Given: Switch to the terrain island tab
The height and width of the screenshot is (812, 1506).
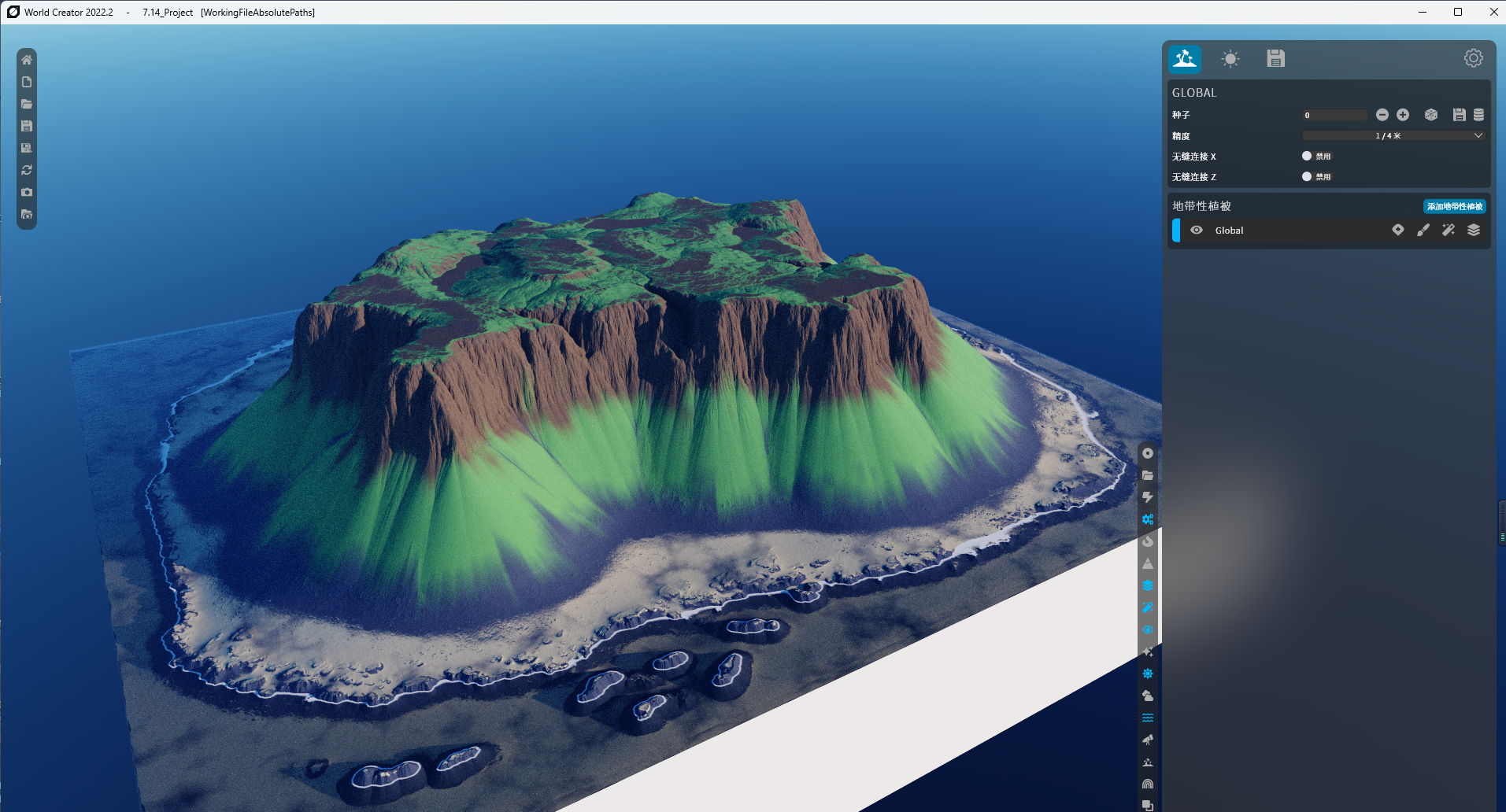Looking at the screenshot, I should tap(1184, 58).
